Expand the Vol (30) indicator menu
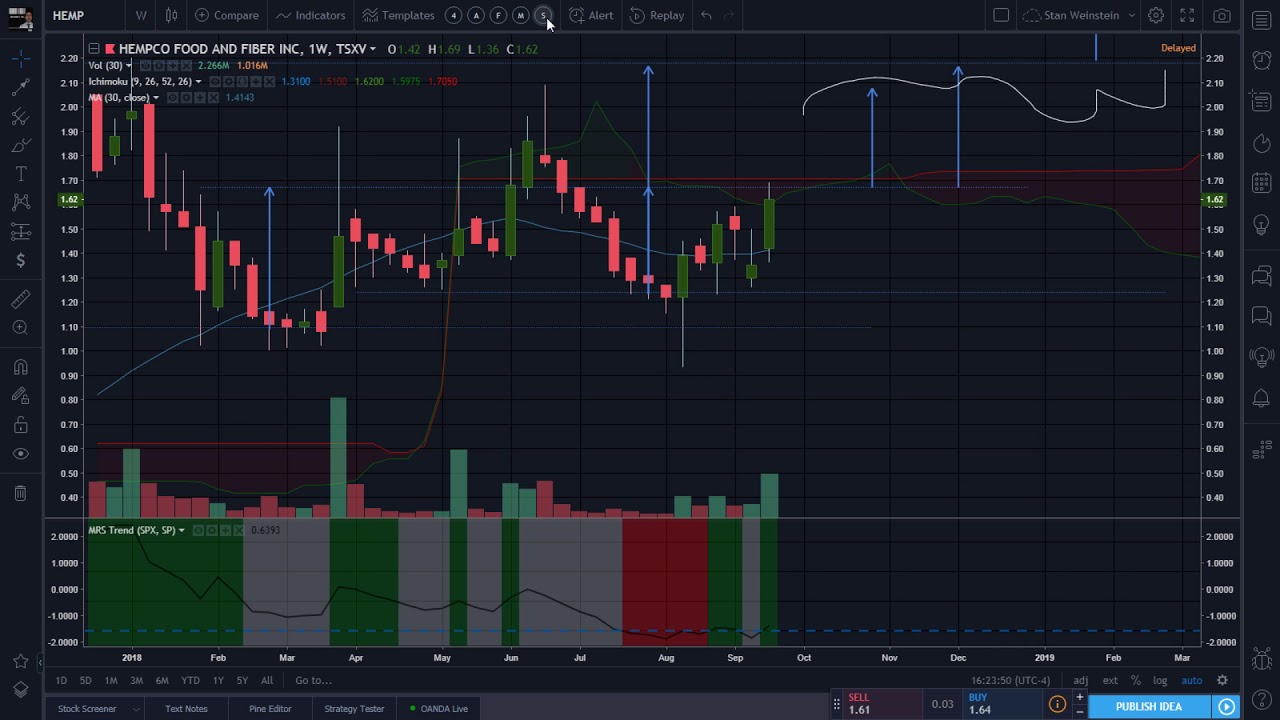Screen dimensions: 1280x720 [129, 66]
